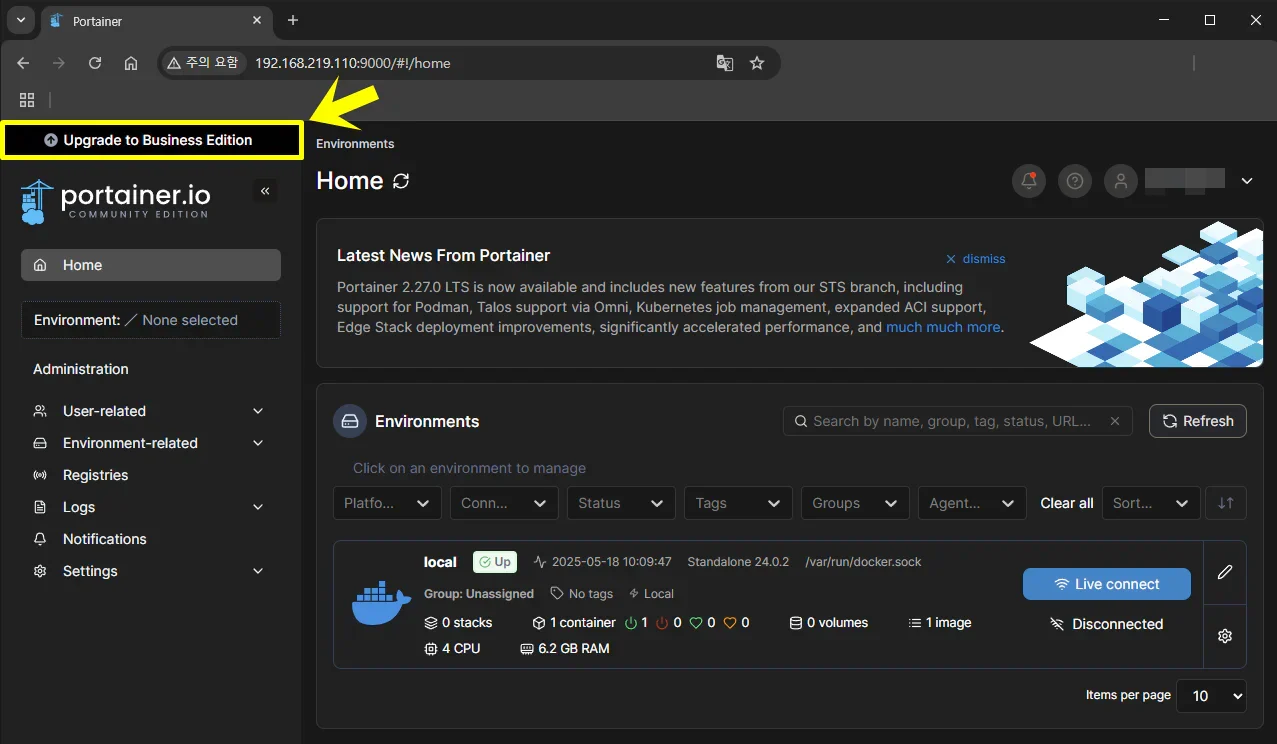Click the '6.2 GB RAM' value
The image size is (1277, 744).
[x=565, y=648]
